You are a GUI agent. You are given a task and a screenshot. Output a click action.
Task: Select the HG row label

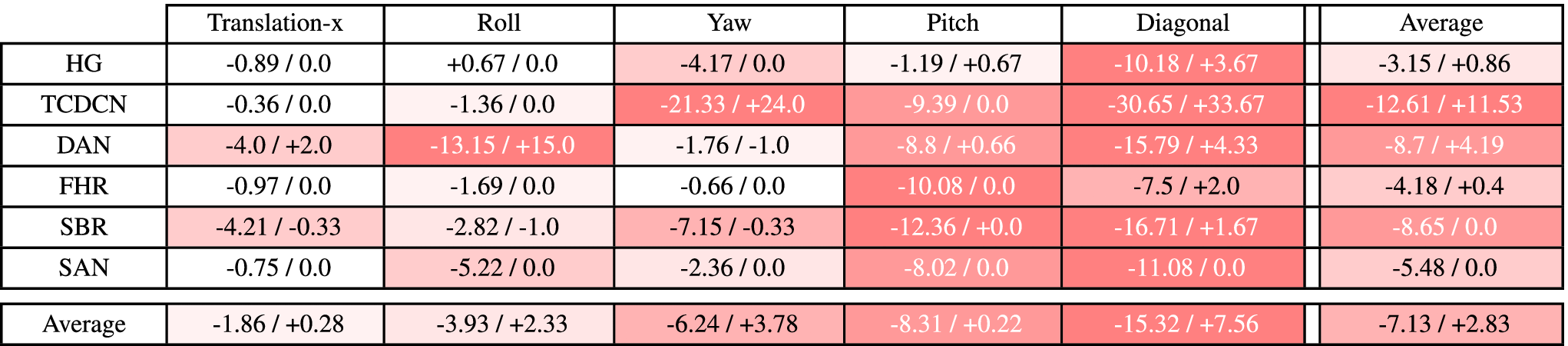point(84,64)
